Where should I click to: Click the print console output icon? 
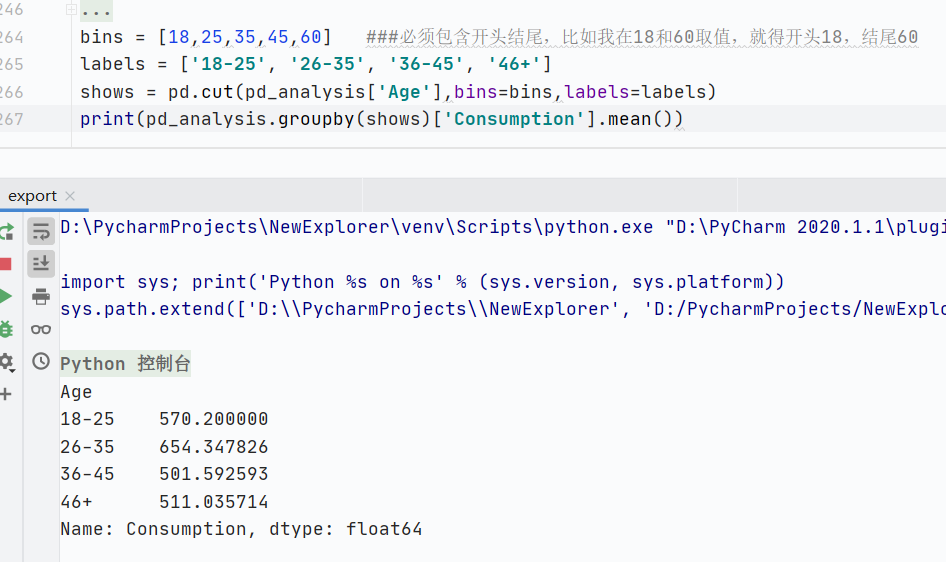coord(41,296)
